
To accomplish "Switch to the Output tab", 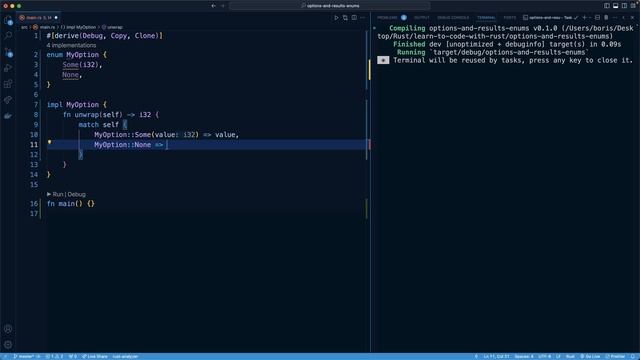I will (x=422, y=18).
